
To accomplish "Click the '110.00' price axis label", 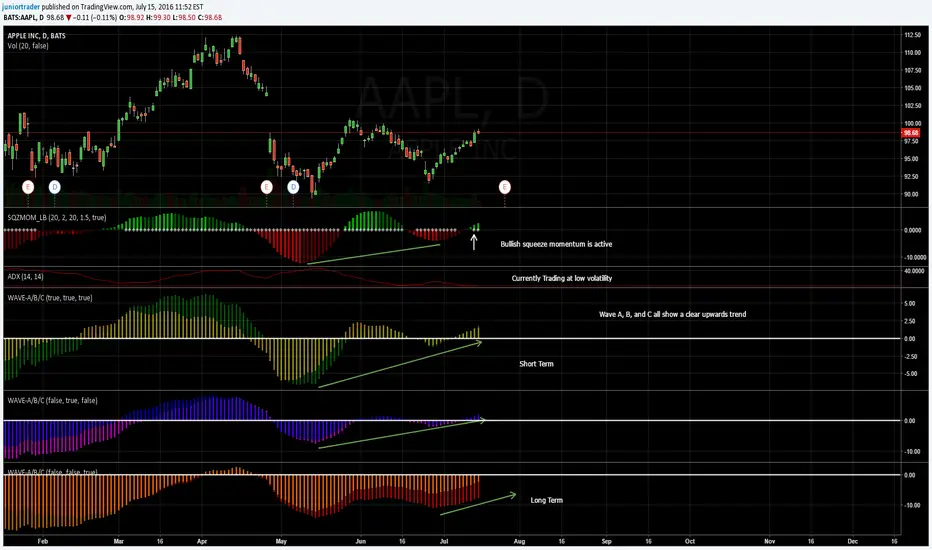I will click(x=912, y=53).
